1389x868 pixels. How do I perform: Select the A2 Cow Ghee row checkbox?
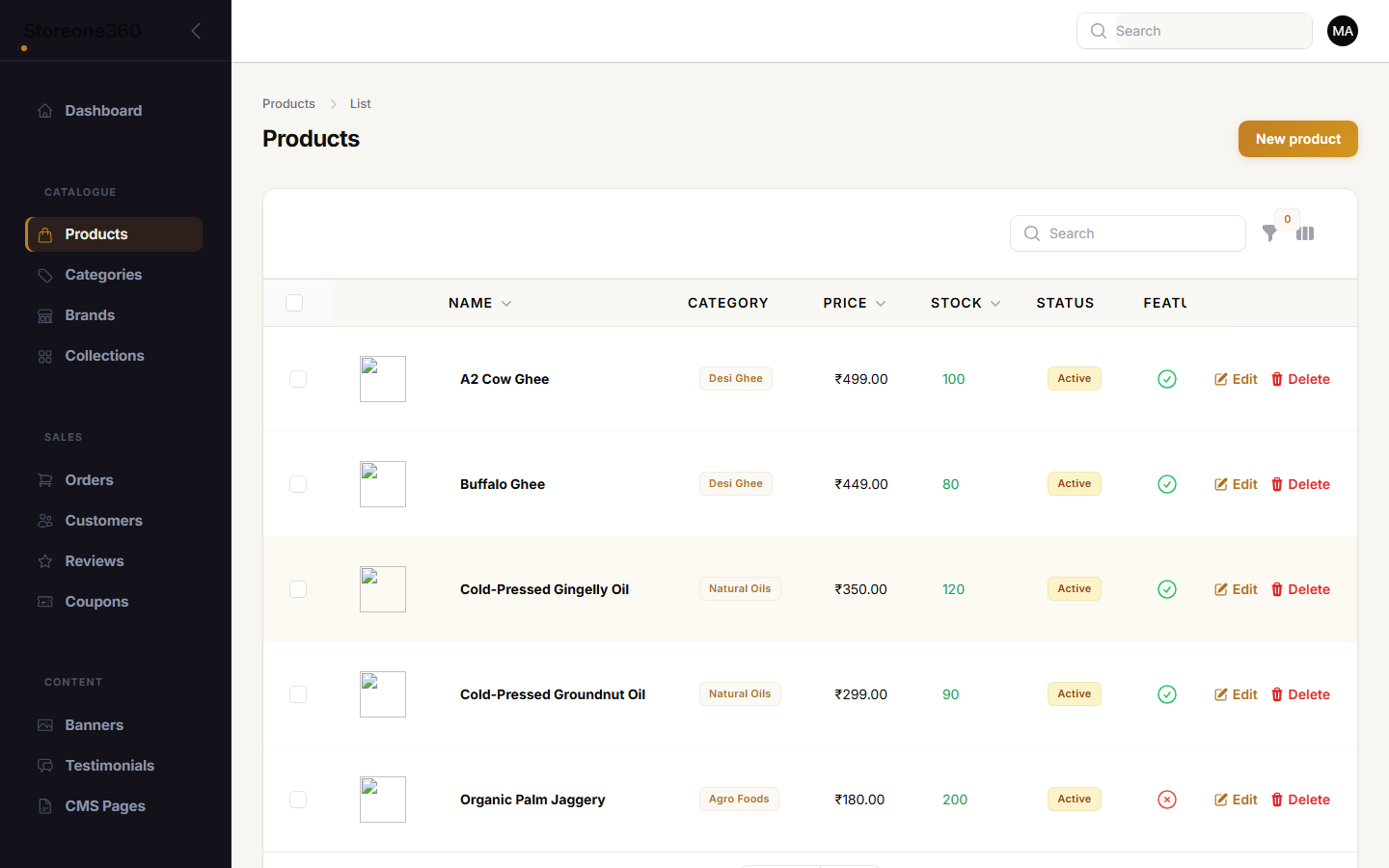coord(298,379)
